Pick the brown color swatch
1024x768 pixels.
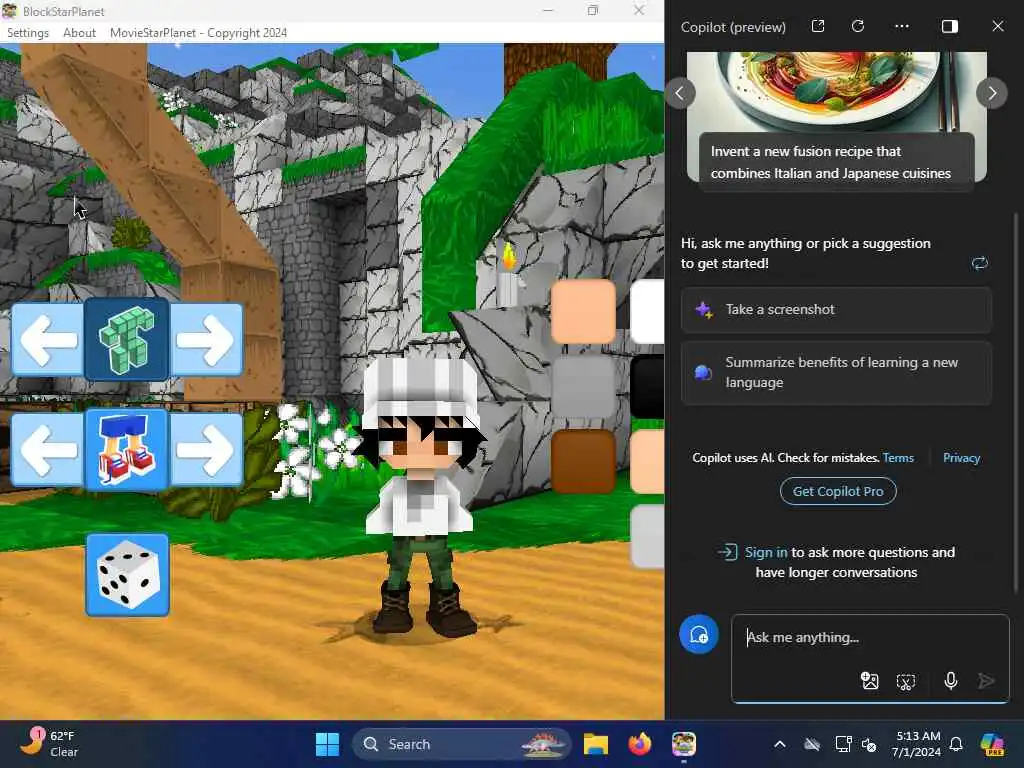point(584,461)
